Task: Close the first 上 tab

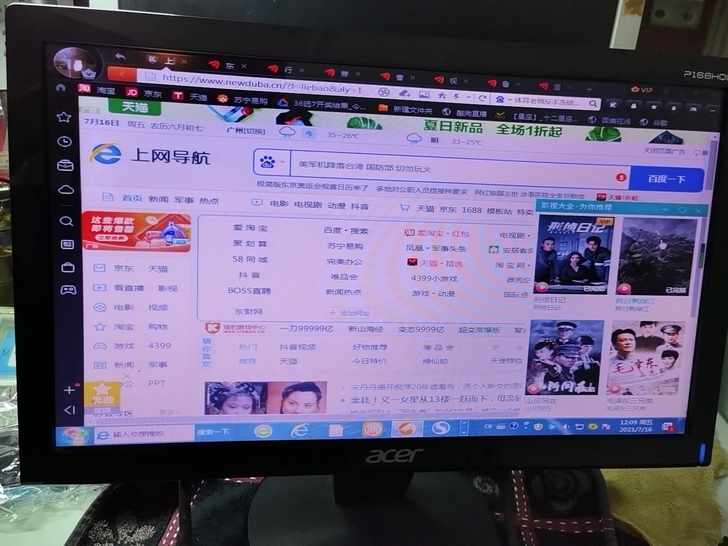Action: [x=184, y=61]
